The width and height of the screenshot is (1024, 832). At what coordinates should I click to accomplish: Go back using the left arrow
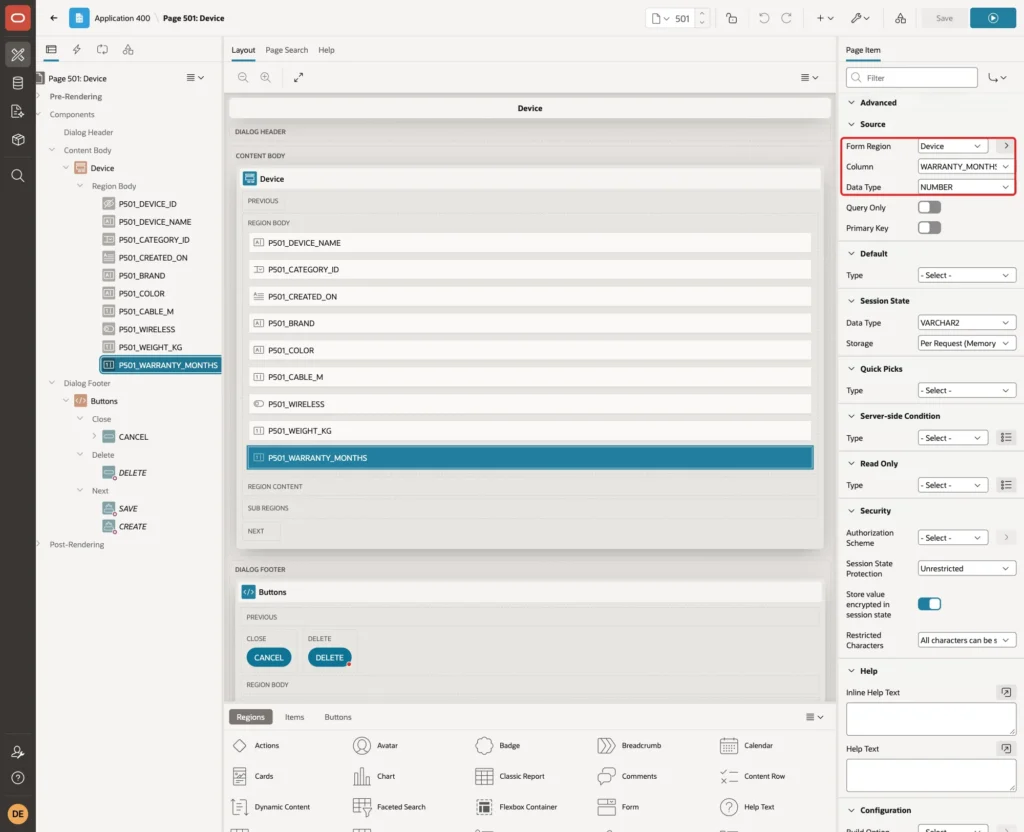pos(54,18)
